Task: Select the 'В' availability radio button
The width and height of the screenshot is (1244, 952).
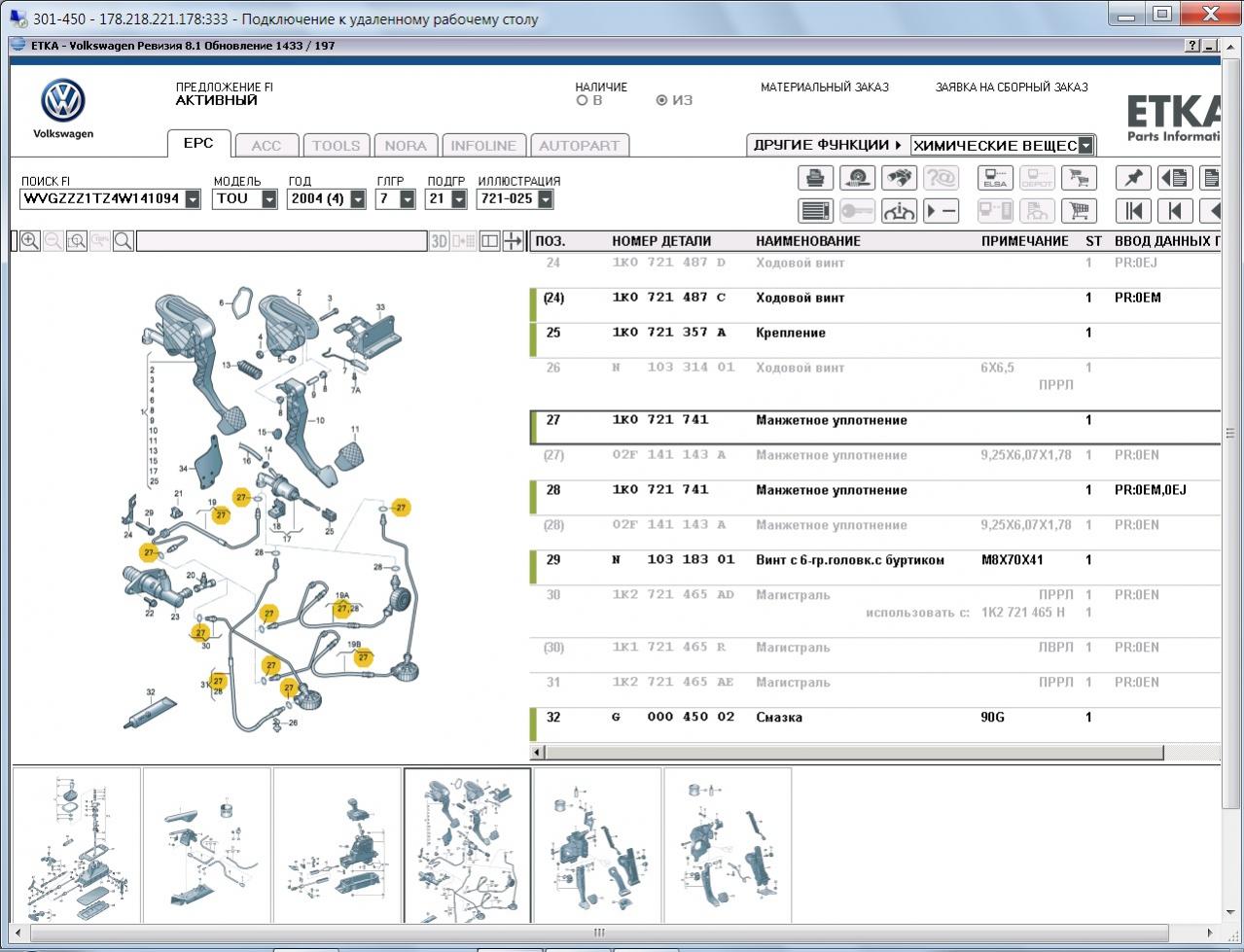Action: (583, 100)
